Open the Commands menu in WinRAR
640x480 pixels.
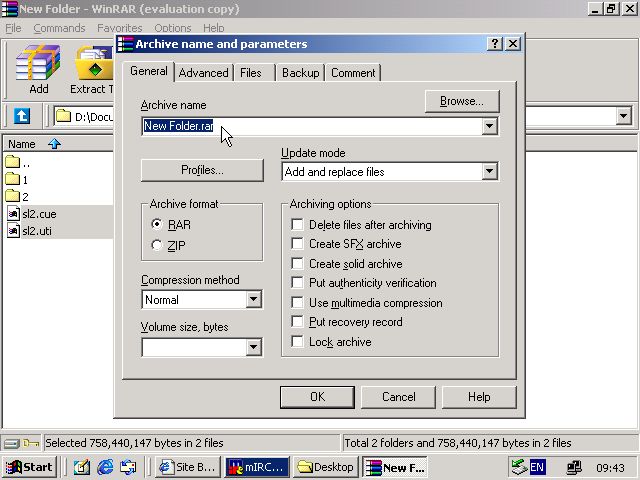click(59, 28)
